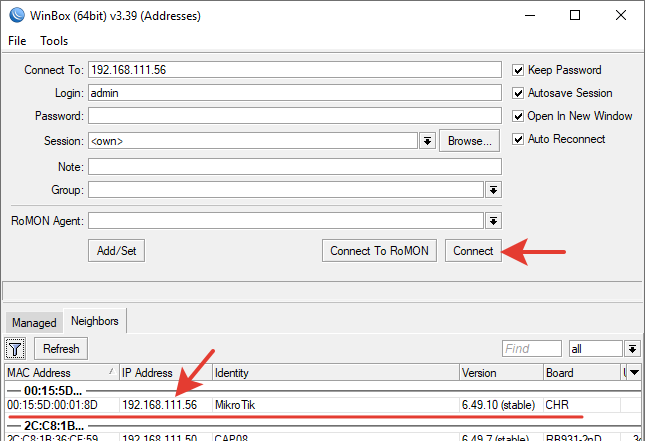645x441 pixels.
Task: Open the table columns dropdown arrow
Action: coord(634,372)
